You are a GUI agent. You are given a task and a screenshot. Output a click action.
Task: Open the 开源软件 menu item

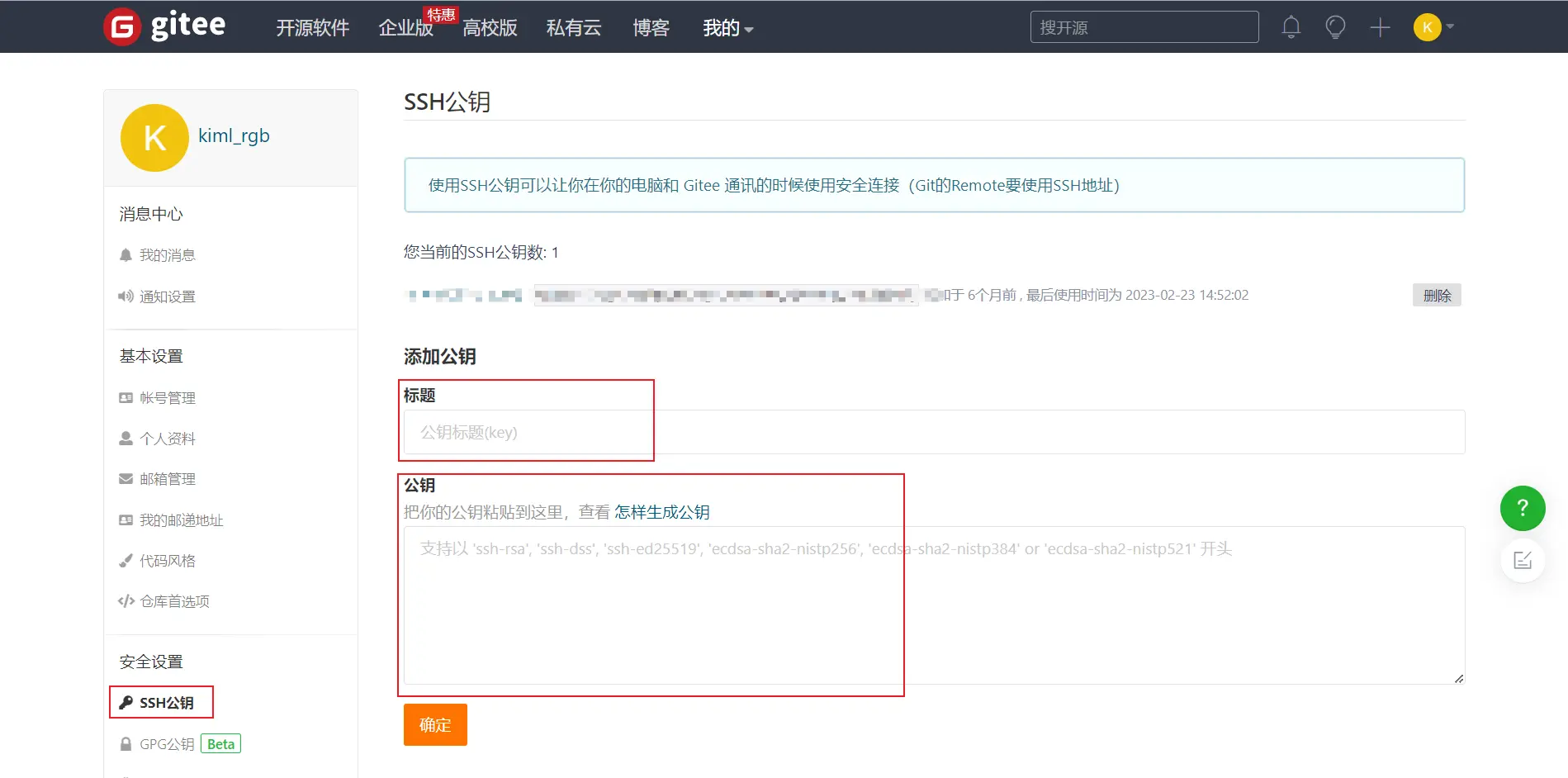[x=312, y=28]
